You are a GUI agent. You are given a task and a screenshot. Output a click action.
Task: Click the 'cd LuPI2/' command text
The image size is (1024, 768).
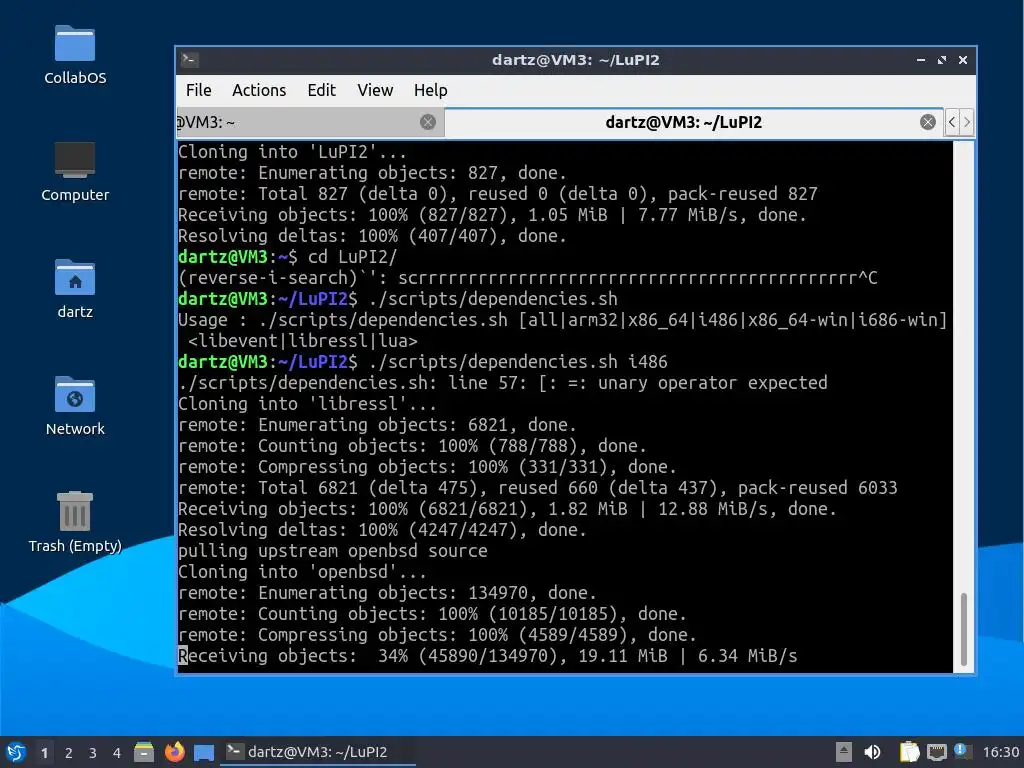tap(352, 257)
